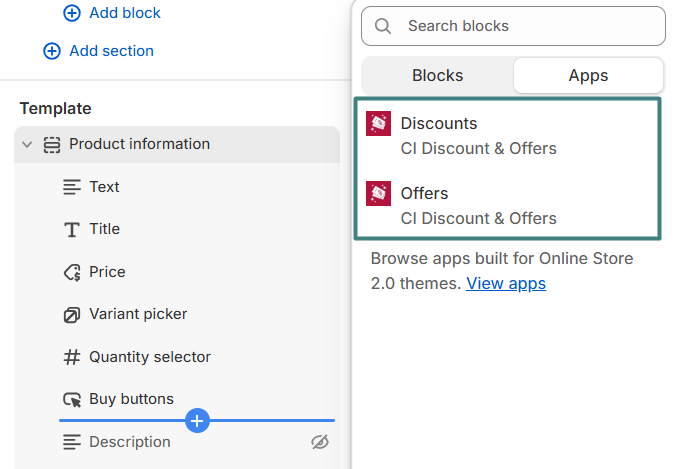
Task: Click the Variant picker icon
Action: pos(72,315)
